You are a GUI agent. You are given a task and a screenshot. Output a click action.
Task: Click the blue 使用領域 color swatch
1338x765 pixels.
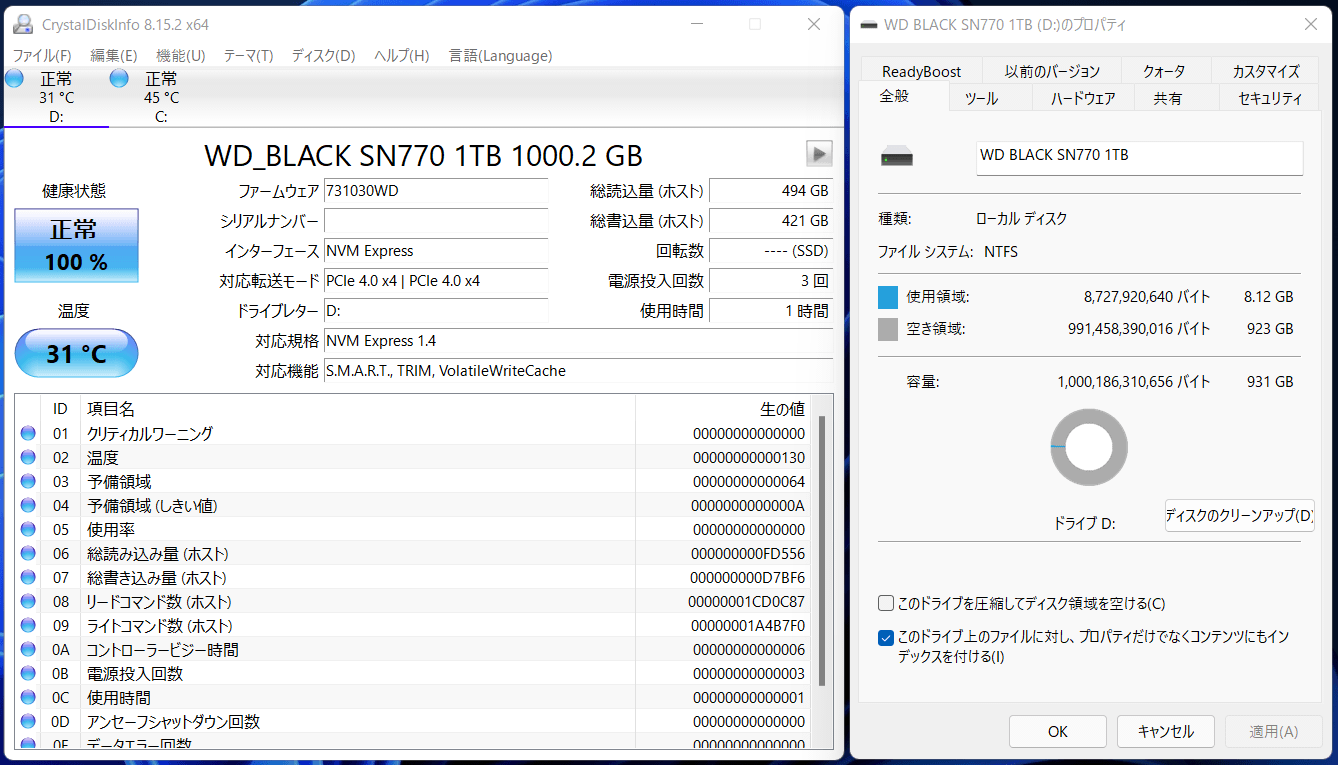tap(888, 297)
